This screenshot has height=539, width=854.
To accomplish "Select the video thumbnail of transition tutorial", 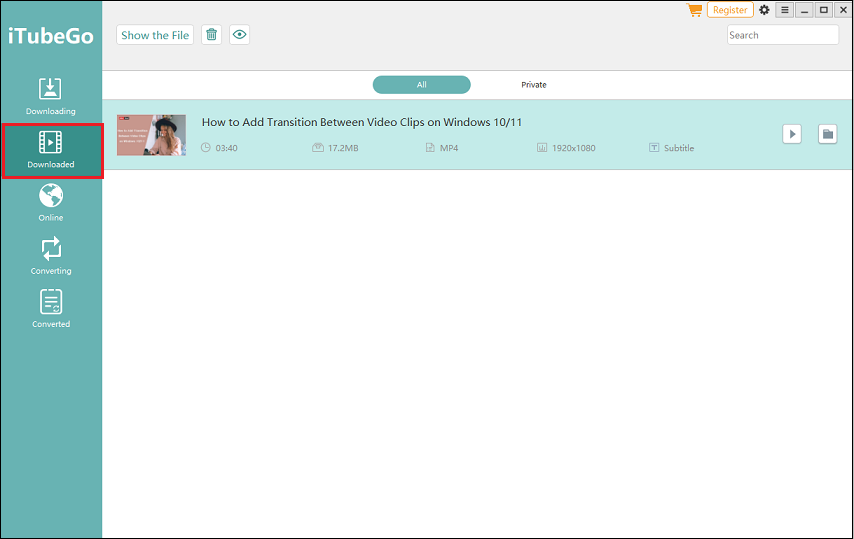I will (x=151, y=135).
